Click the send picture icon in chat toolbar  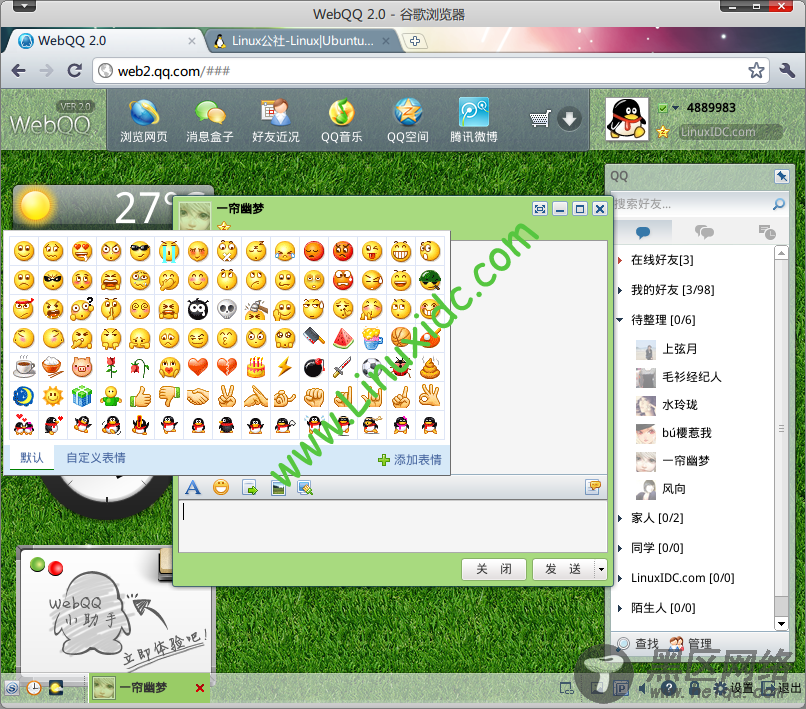pyautogui.click(x=278, y=487)
